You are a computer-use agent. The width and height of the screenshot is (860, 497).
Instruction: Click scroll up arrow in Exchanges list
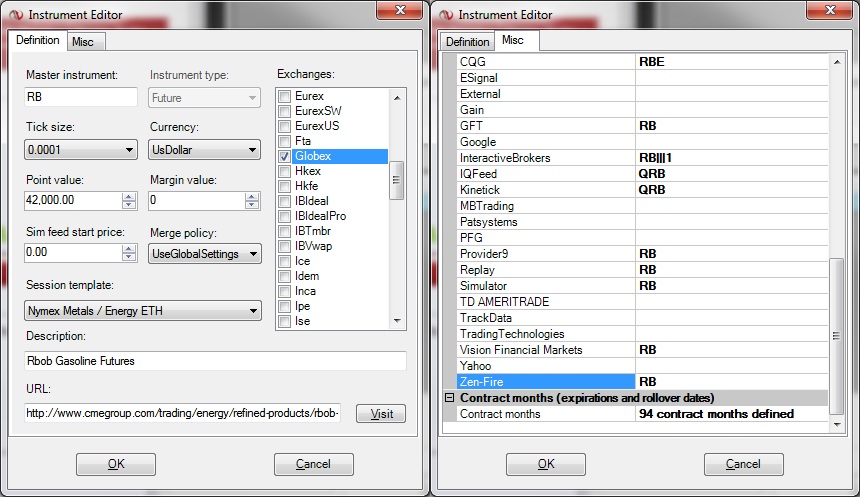[x=397, y=98]
